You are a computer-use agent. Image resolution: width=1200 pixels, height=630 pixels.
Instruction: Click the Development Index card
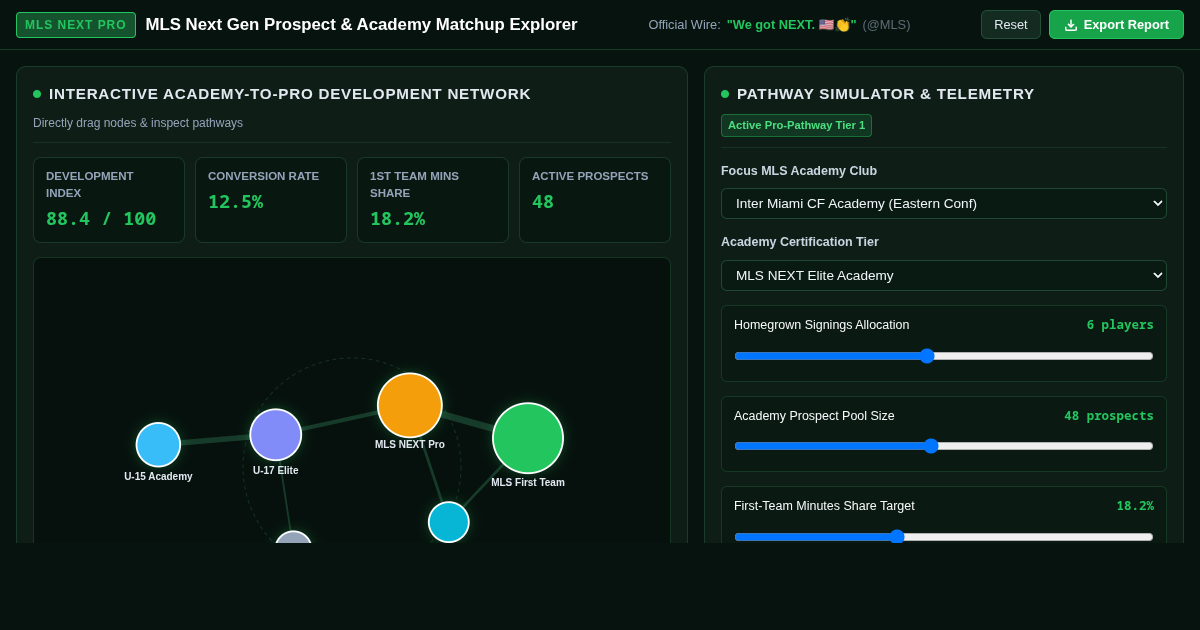109,200
